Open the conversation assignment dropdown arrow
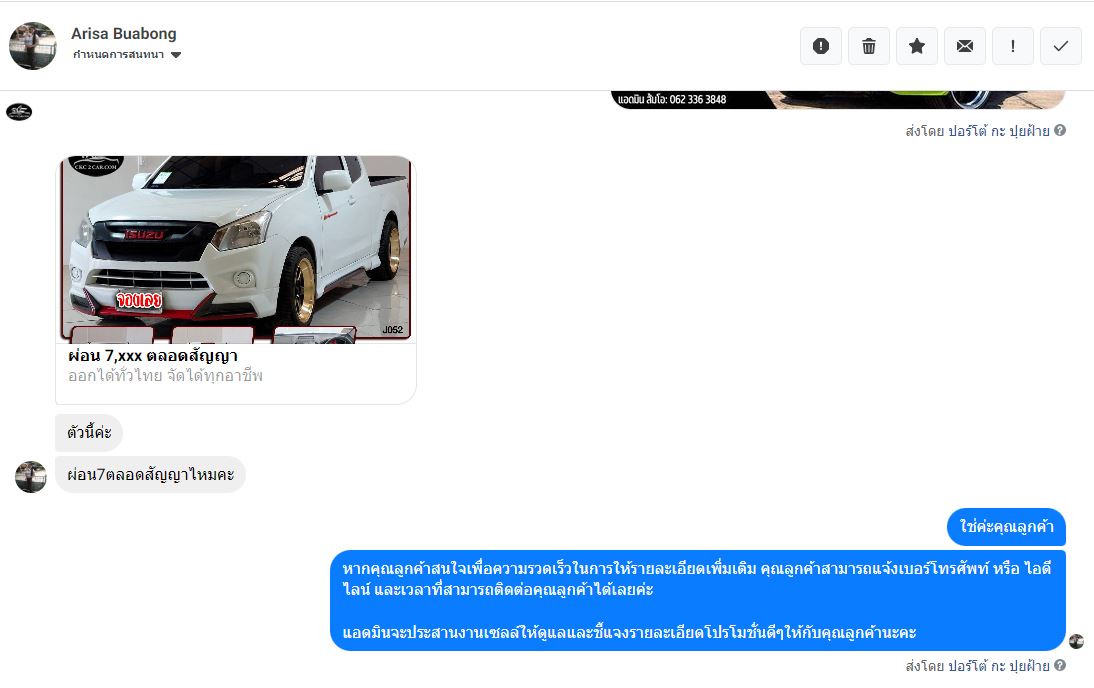 click(x=176, y=55)
